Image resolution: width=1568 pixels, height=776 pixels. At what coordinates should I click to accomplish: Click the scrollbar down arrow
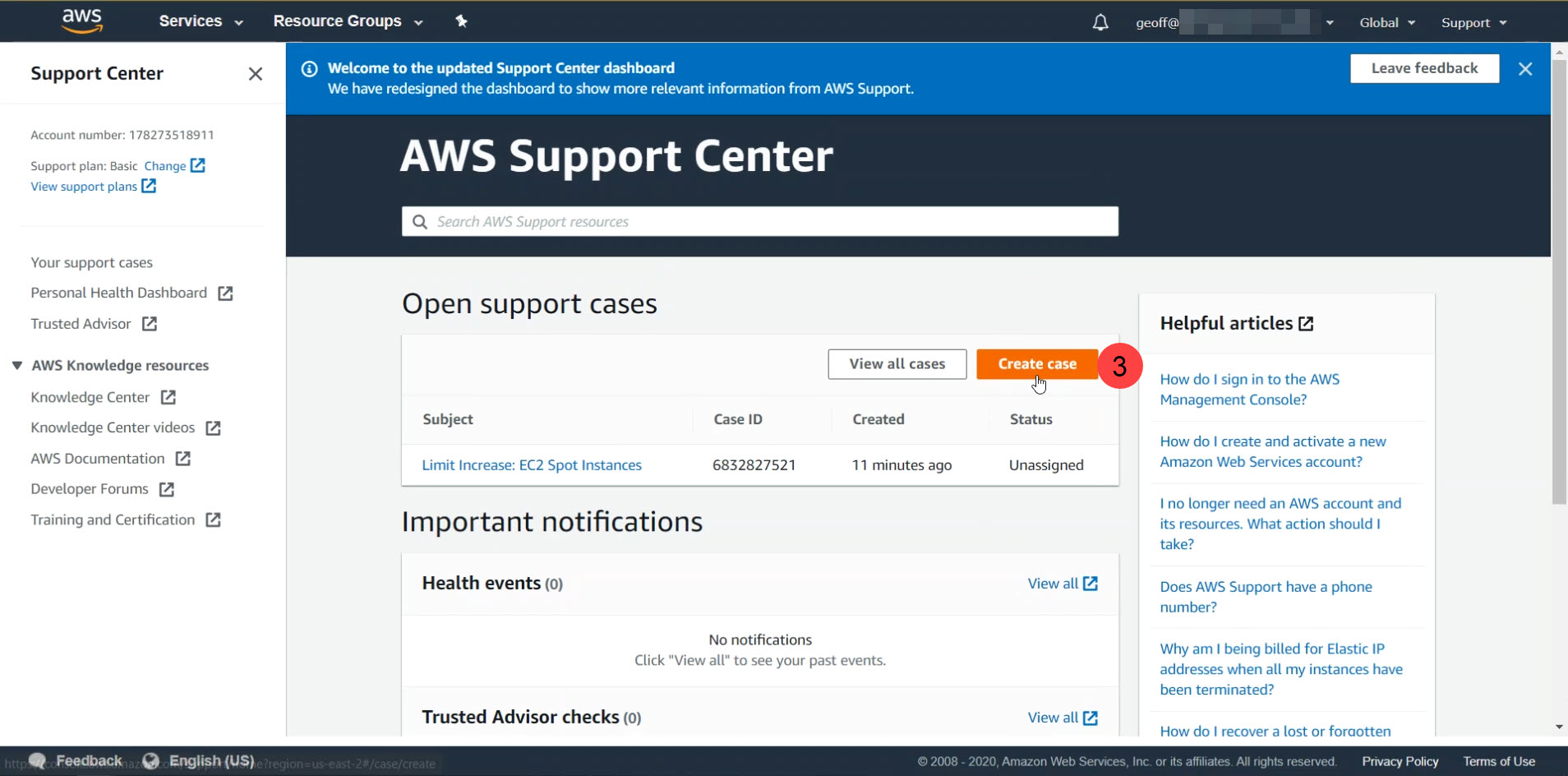click(1559, 727)
